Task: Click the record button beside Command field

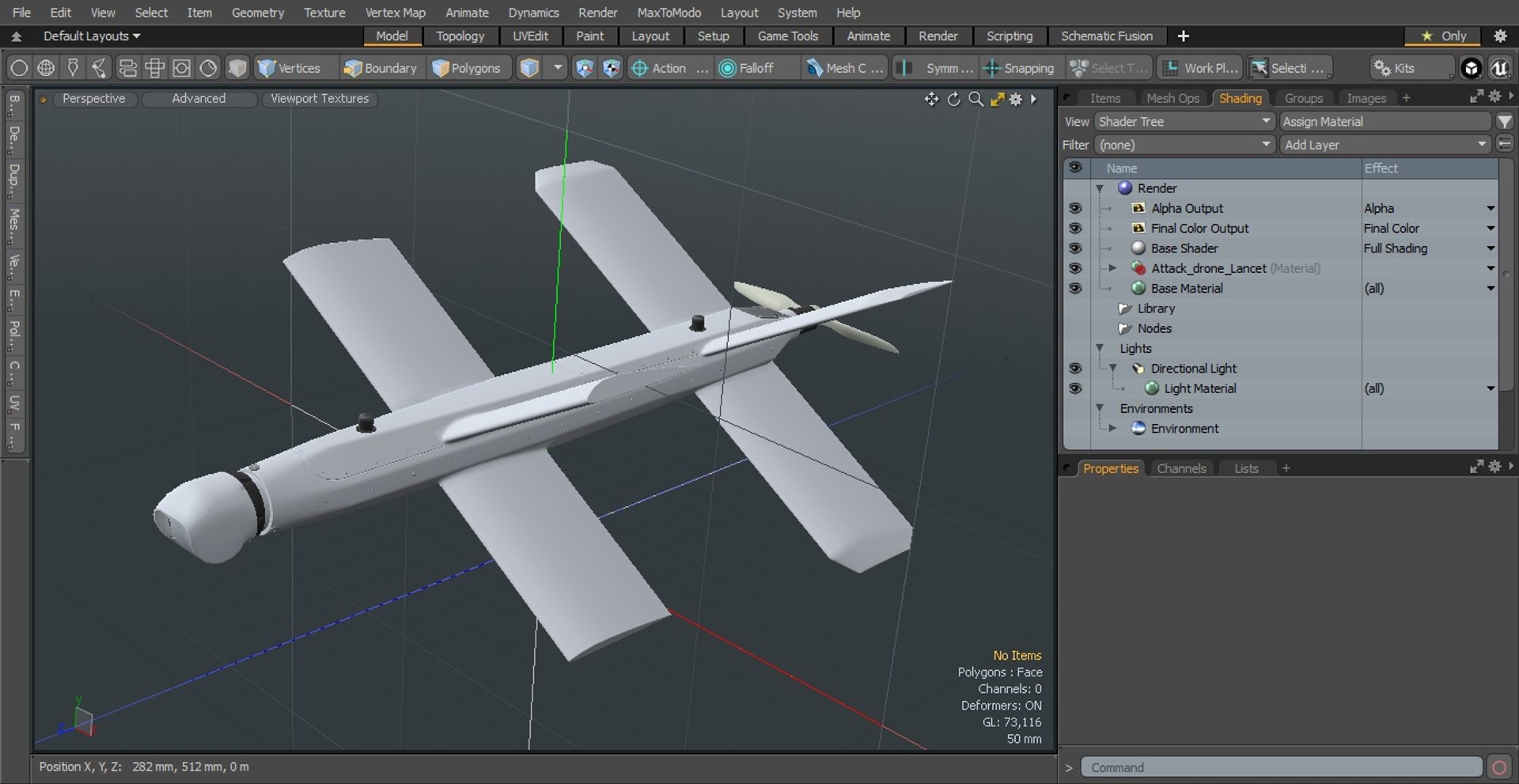Action: (x=1498, y=767)
